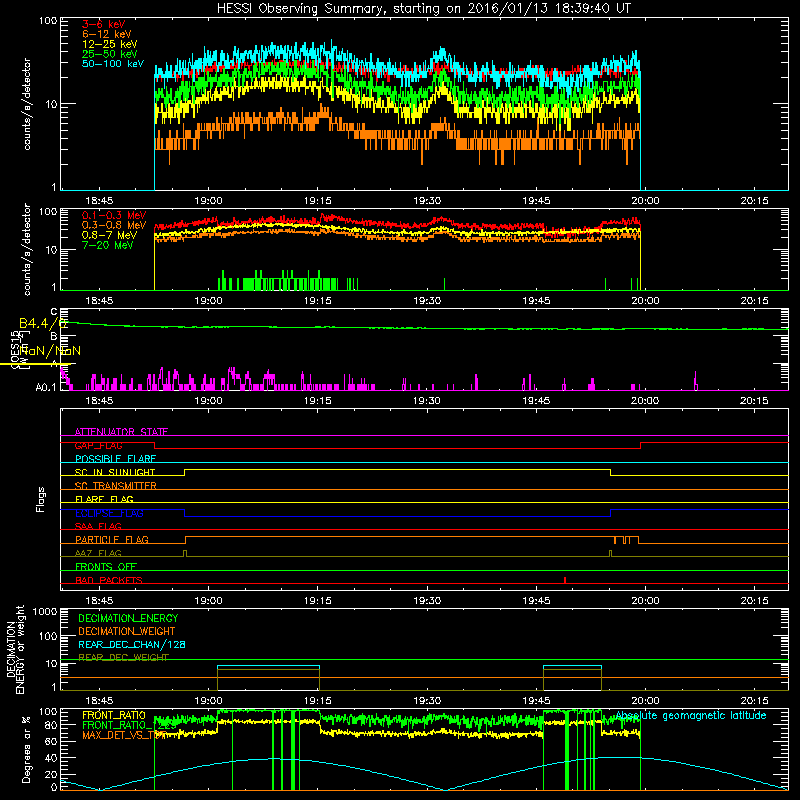Click 19:15 tick label under flags panel
This screenshot has width=800, height=800.
[317, 601]
